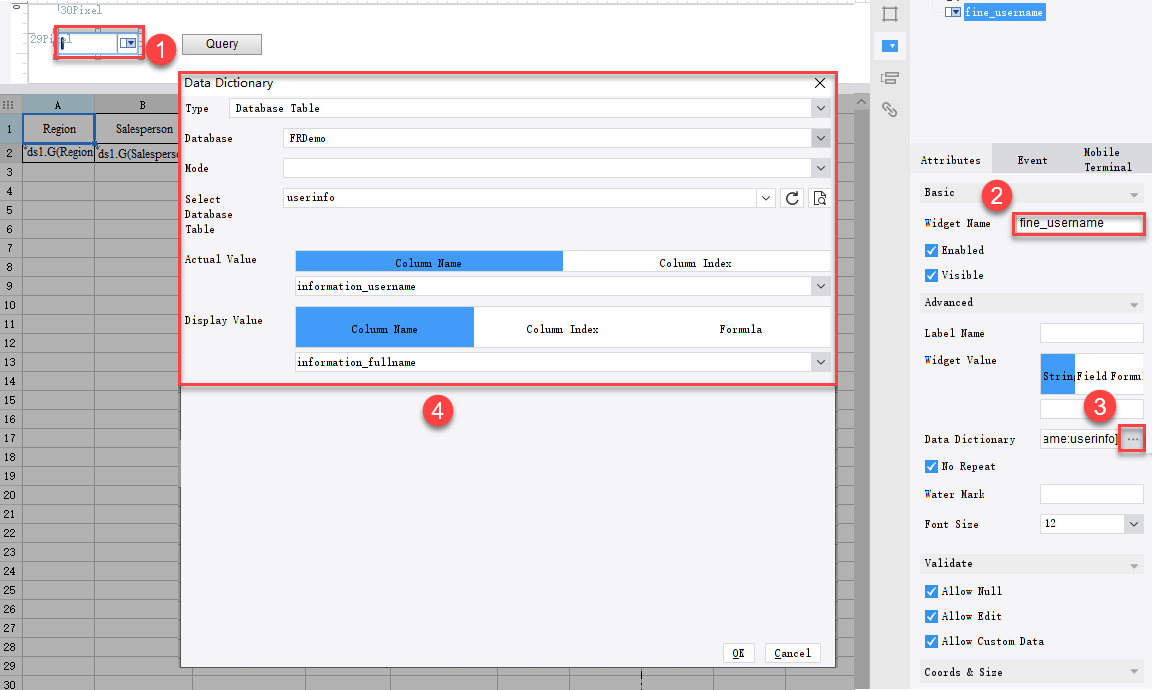The width and height of the screenshot is (1152, 690).
Task: Open the blue widget settings sidebar icon
Action: (x=890, y=46)
